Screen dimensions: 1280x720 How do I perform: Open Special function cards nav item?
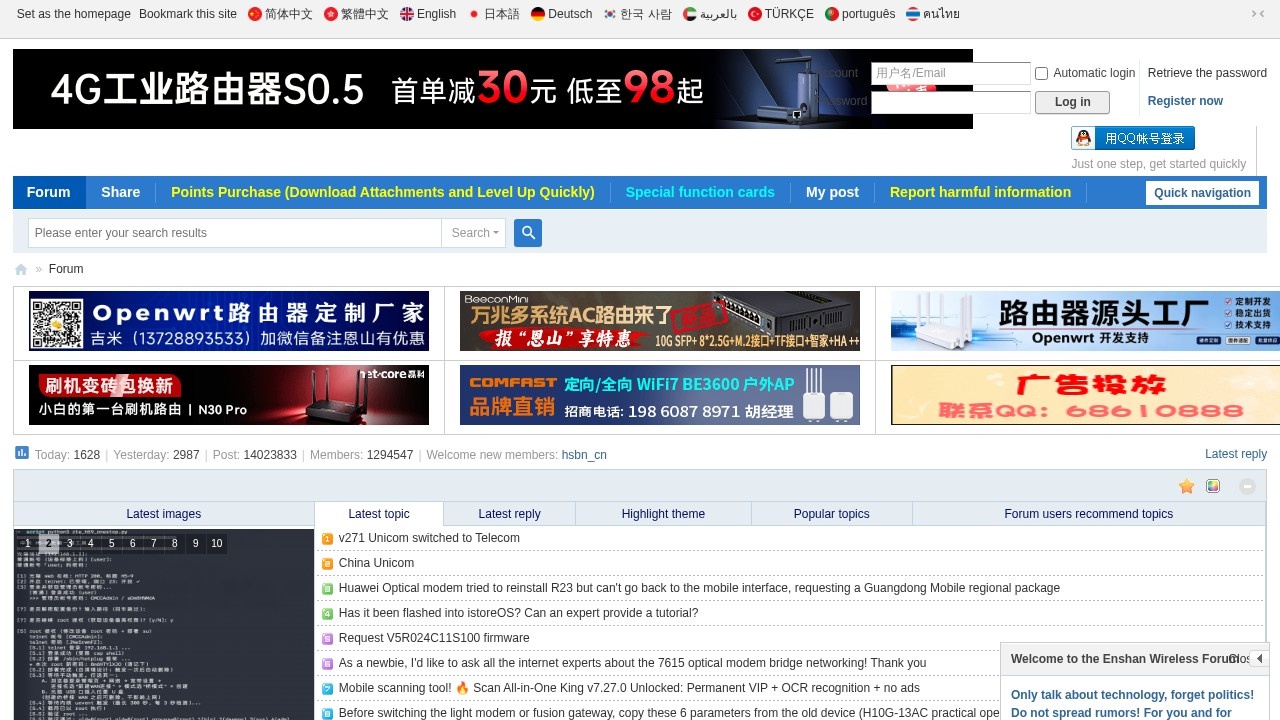(x=700, y=192)
